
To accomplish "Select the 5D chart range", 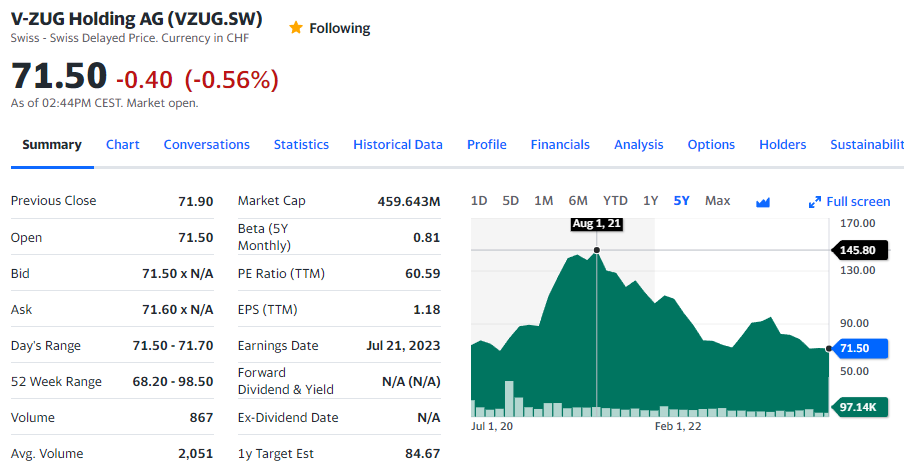I will (510, 201).
